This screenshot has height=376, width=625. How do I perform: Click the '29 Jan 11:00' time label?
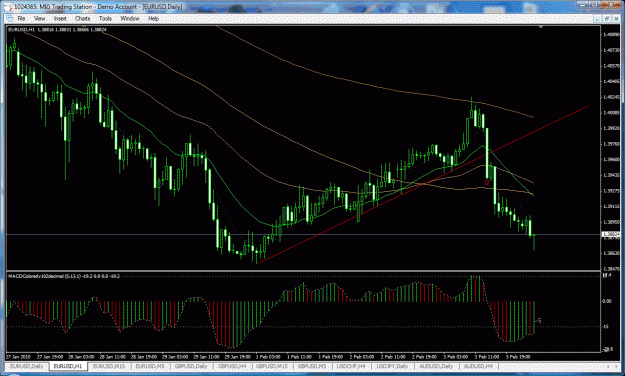207,357
